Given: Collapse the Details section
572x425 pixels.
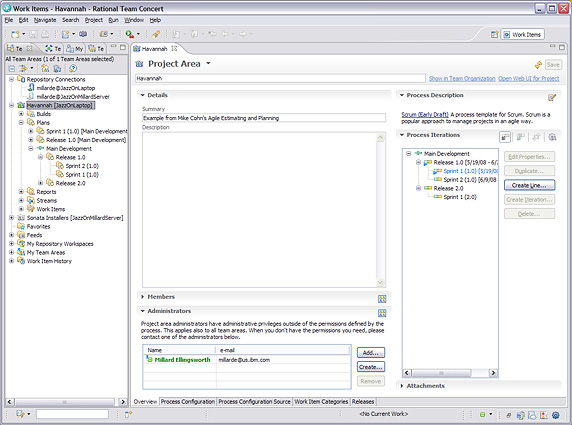Looking at the screenshot, I should (143, 95).
